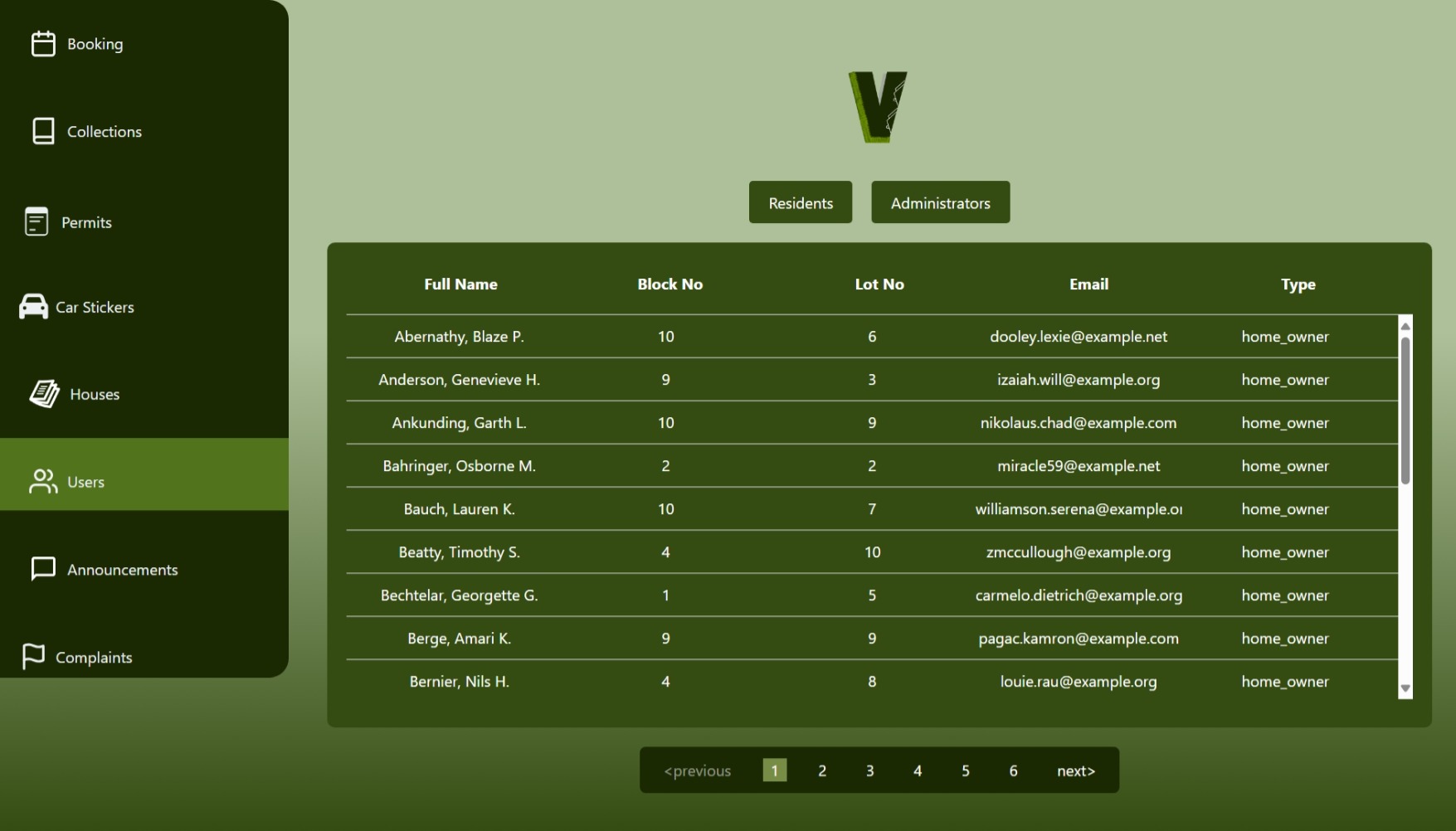Click the table's vertical scrollbar thumb
The height and width of the screenshot is (831, 1456).
coord(1405,411)
